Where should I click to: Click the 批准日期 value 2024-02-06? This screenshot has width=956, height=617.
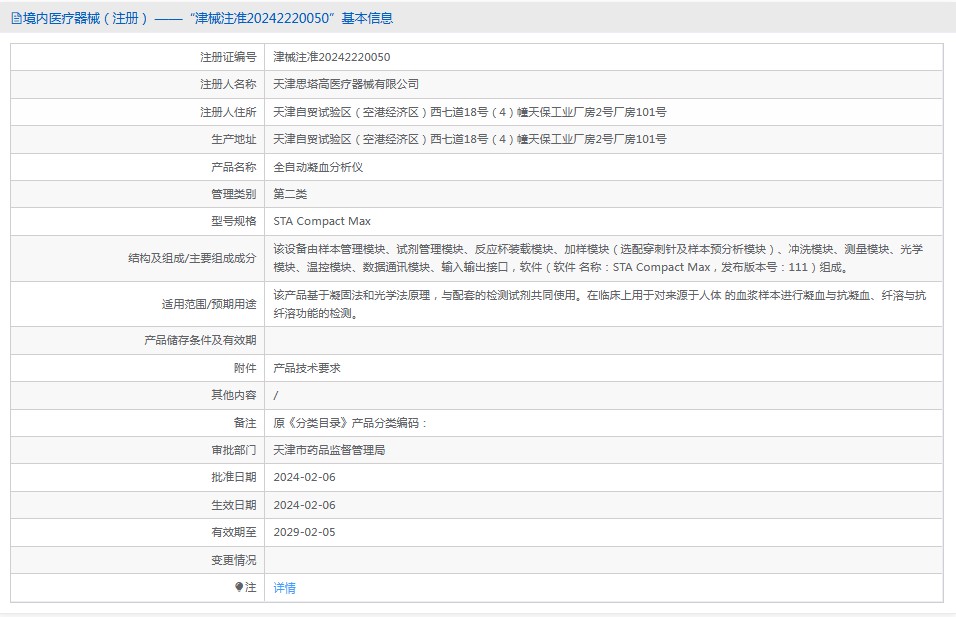click(x=304, y=477)
